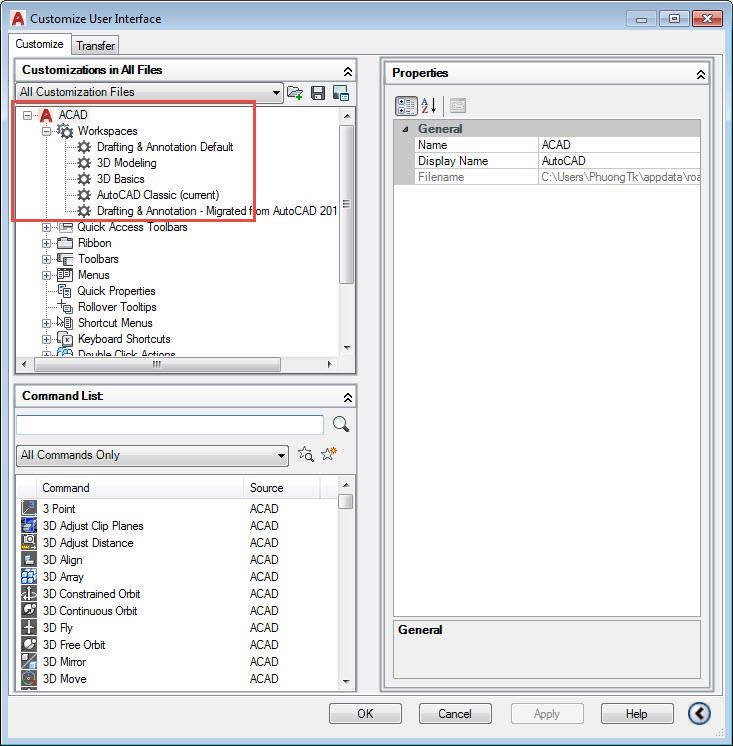Click the Display image manager icon
The height and width of the screenshot is (746, 733).
click(341, 93)
